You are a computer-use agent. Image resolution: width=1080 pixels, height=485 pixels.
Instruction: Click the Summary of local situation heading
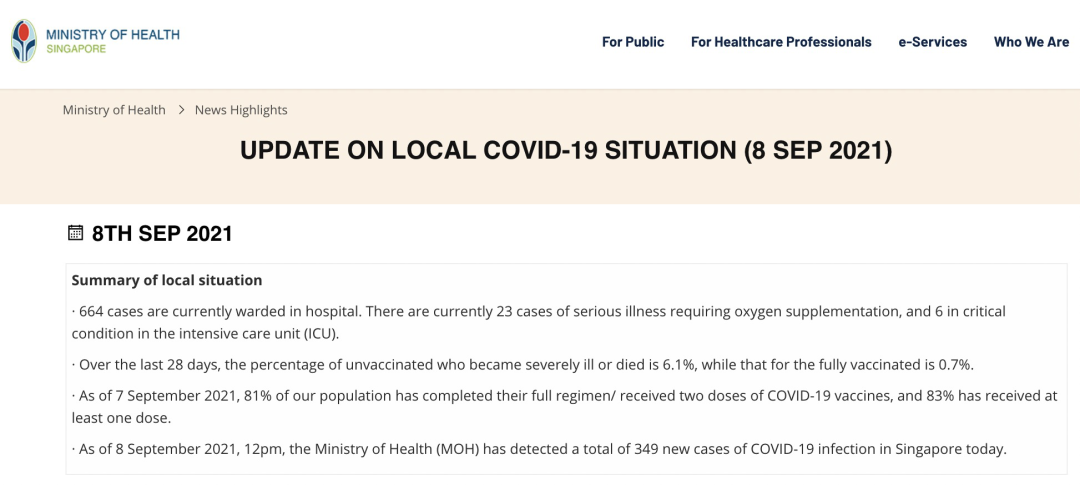[167, 280]
